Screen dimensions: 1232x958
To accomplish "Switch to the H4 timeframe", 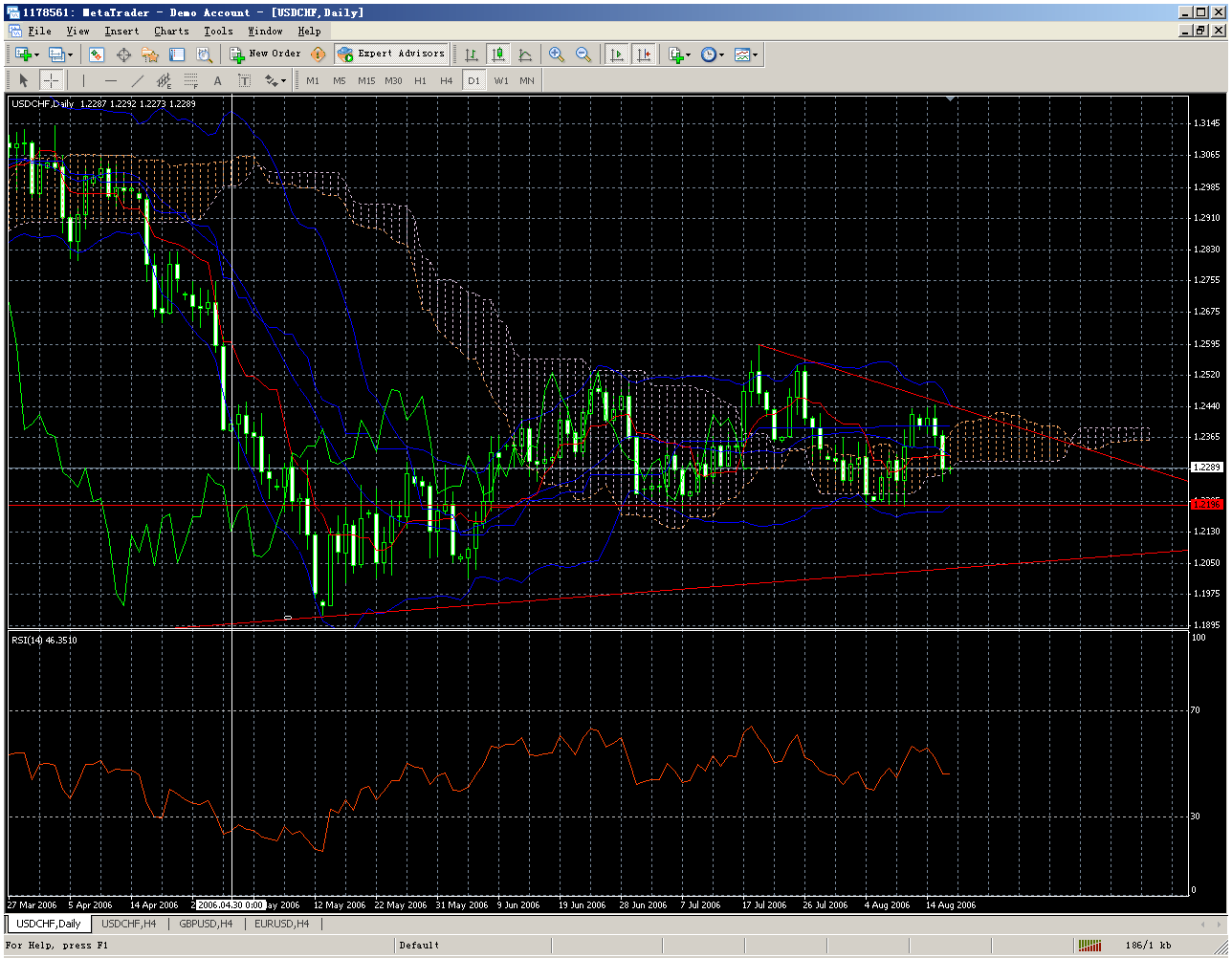I will coord(447,81).
